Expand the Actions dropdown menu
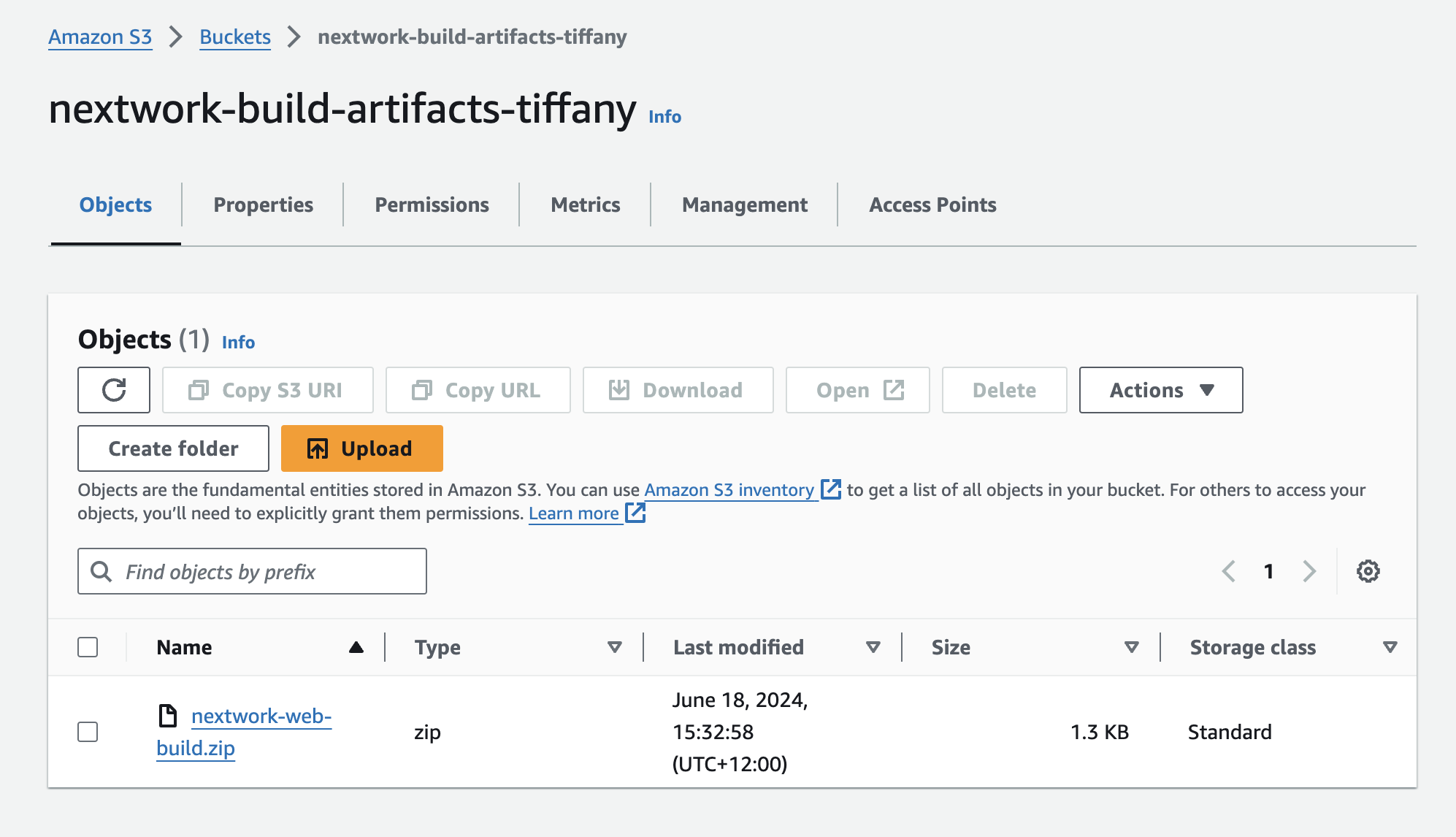The image size is (1456, 837). pyautogui.click(x=1160, y=390)
